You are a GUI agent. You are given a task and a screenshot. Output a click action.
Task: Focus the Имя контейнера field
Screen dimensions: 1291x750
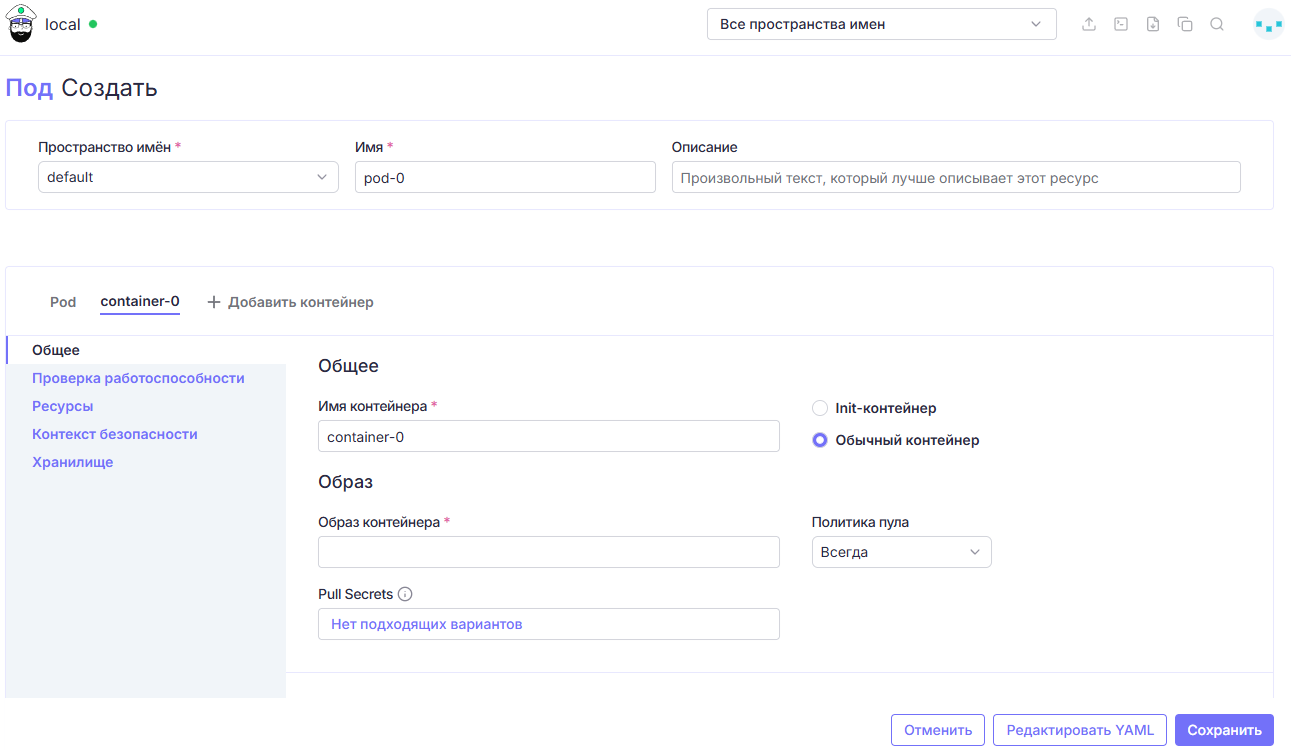coord(548,436)
